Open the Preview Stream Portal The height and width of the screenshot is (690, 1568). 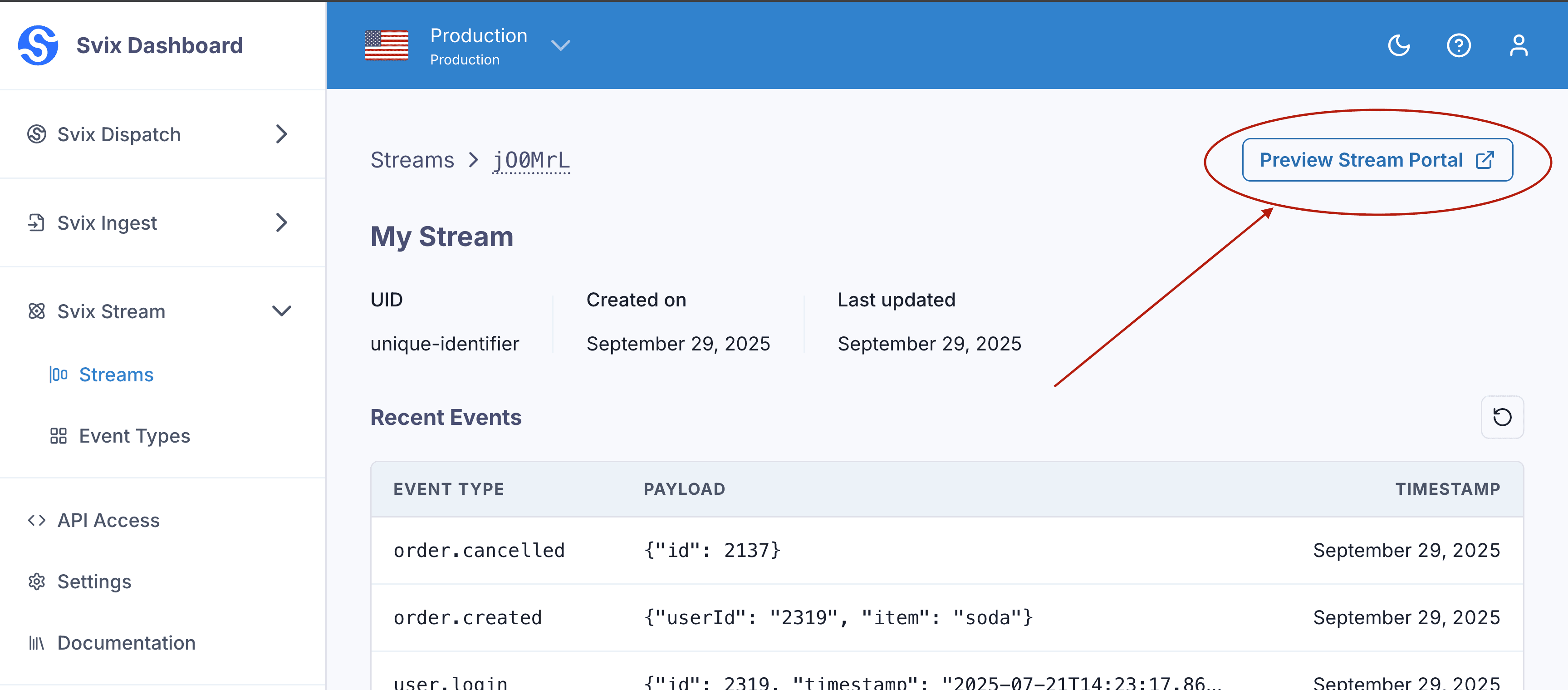pyautogui.click(x=1377, y=159)
